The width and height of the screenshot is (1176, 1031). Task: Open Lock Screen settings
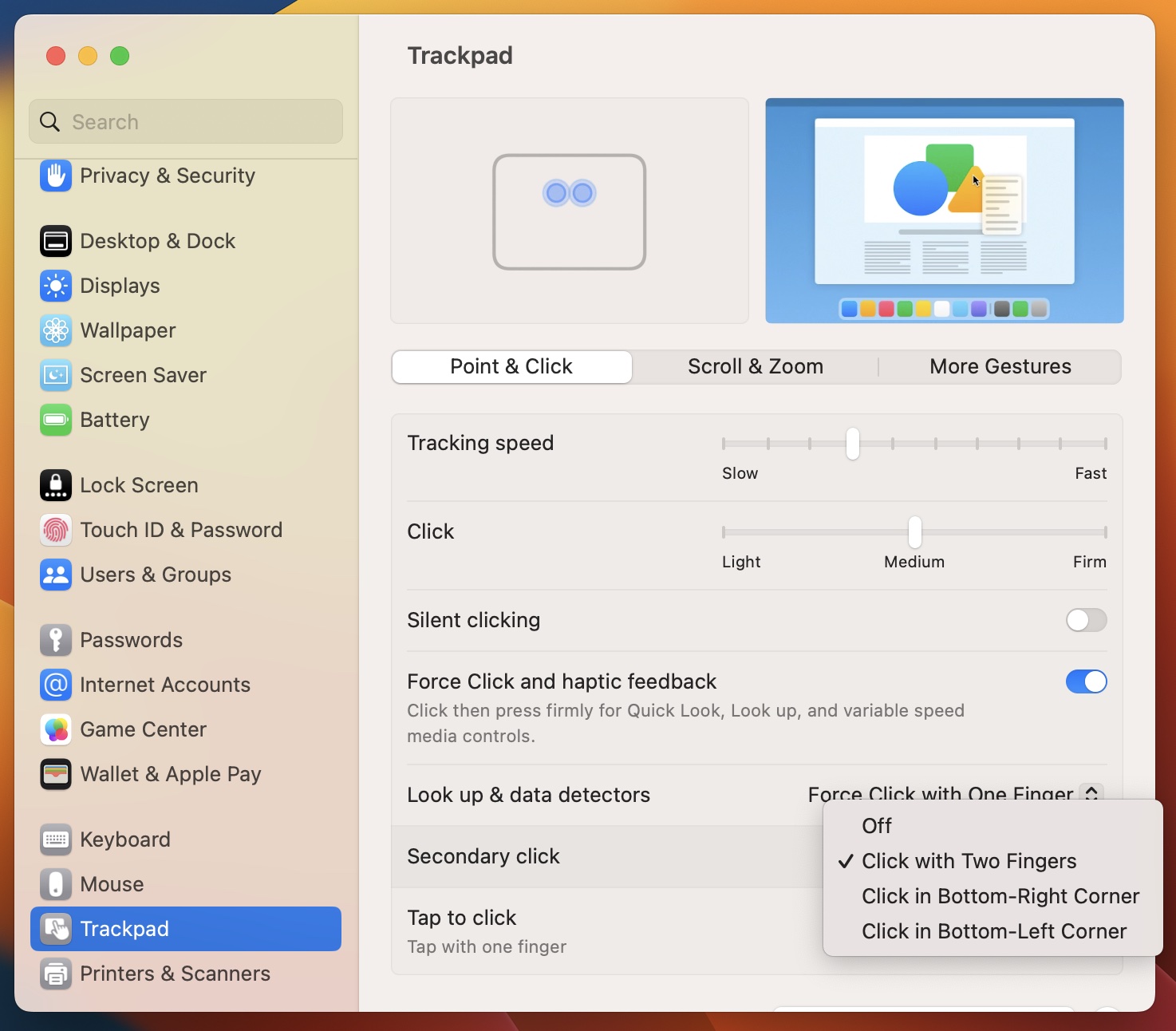tap(139, 485)
